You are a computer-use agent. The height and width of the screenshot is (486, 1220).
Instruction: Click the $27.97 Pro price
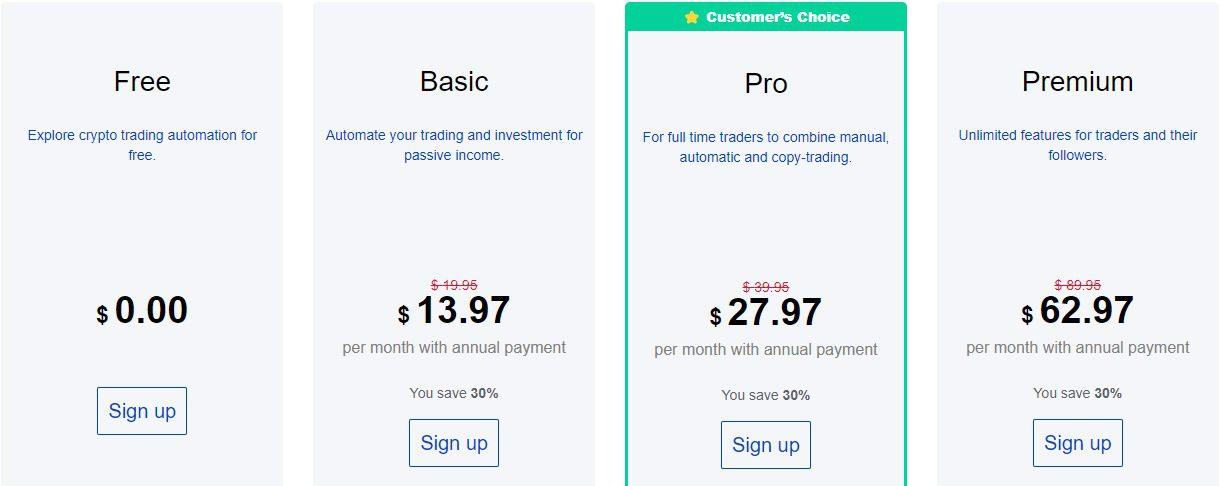coord(766,313)
